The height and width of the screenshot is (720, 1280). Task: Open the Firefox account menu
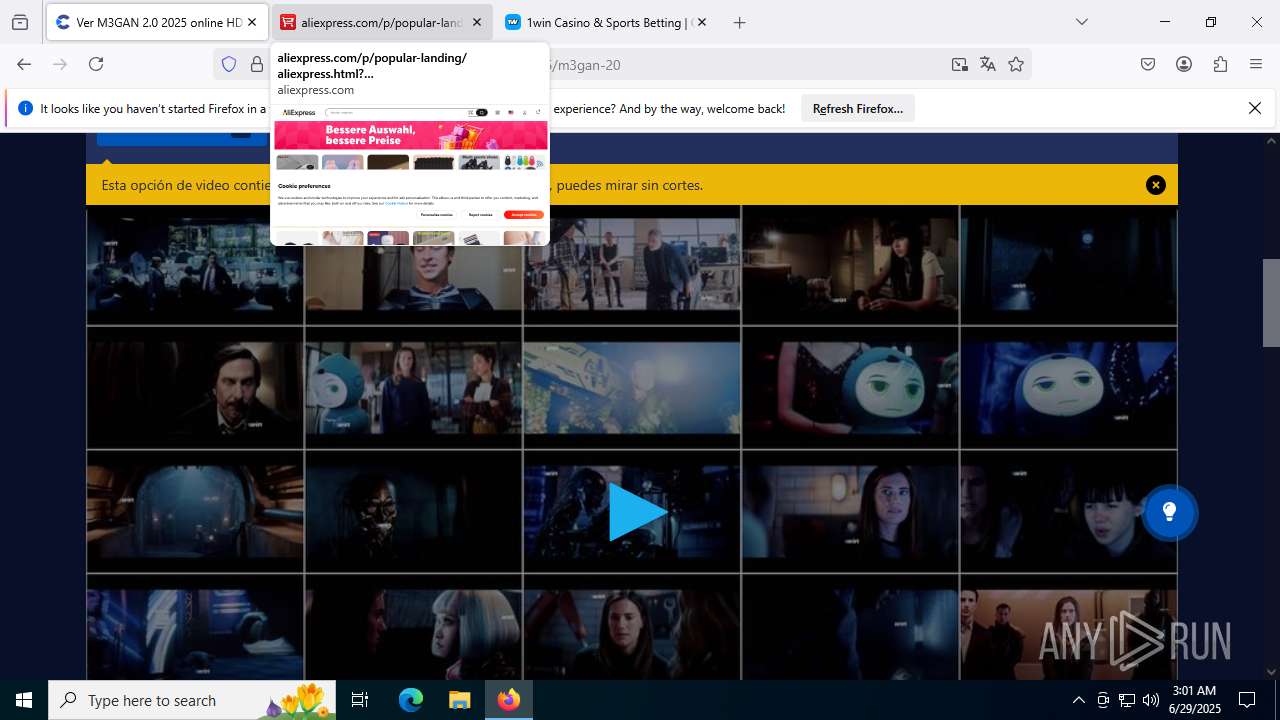click(1184, 64)
